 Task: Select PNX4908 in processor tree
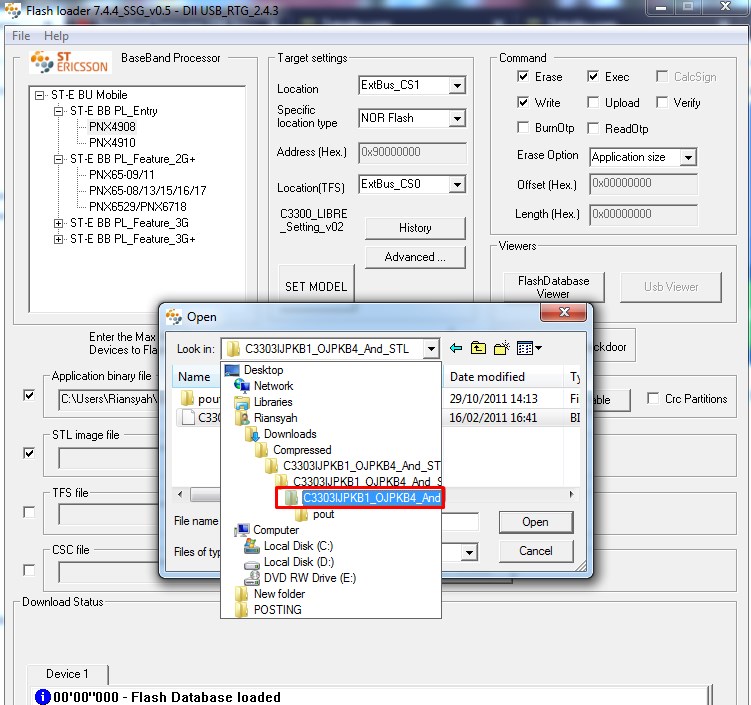(x=112, y=127)
